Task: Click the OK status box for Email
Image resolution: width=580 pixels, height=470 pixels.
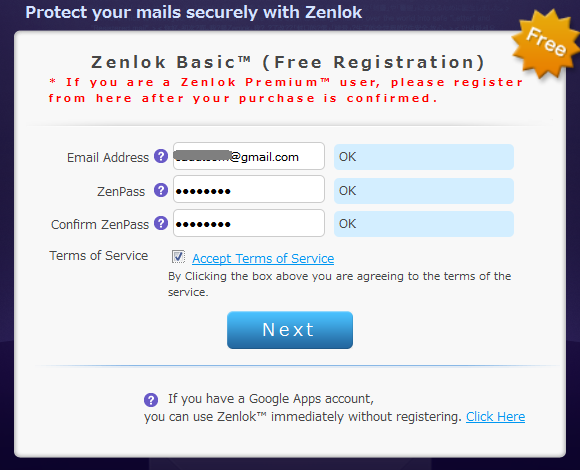Action: [x=424, y=157]
